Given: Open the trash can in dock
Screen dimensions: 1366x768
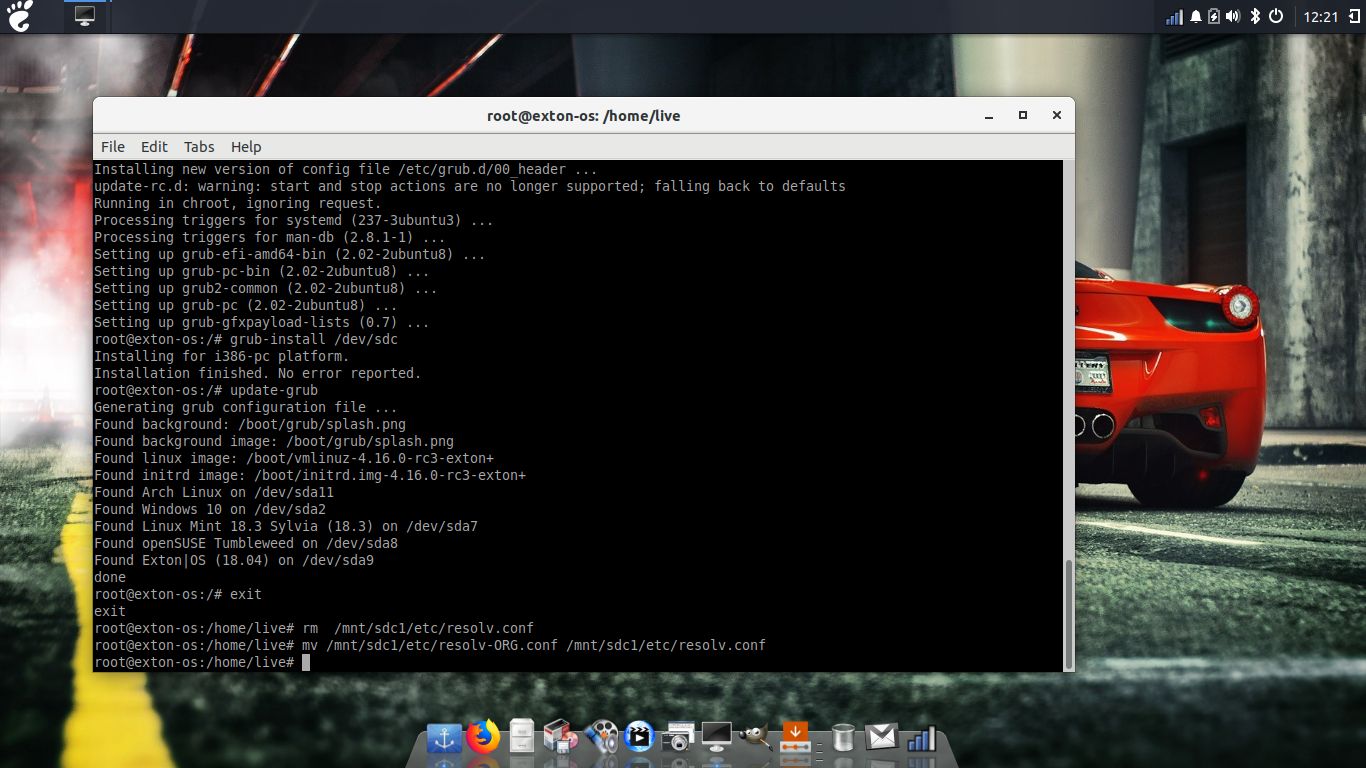Looking at the screenshot, I should pyautogui.click(x=843, y=738).
